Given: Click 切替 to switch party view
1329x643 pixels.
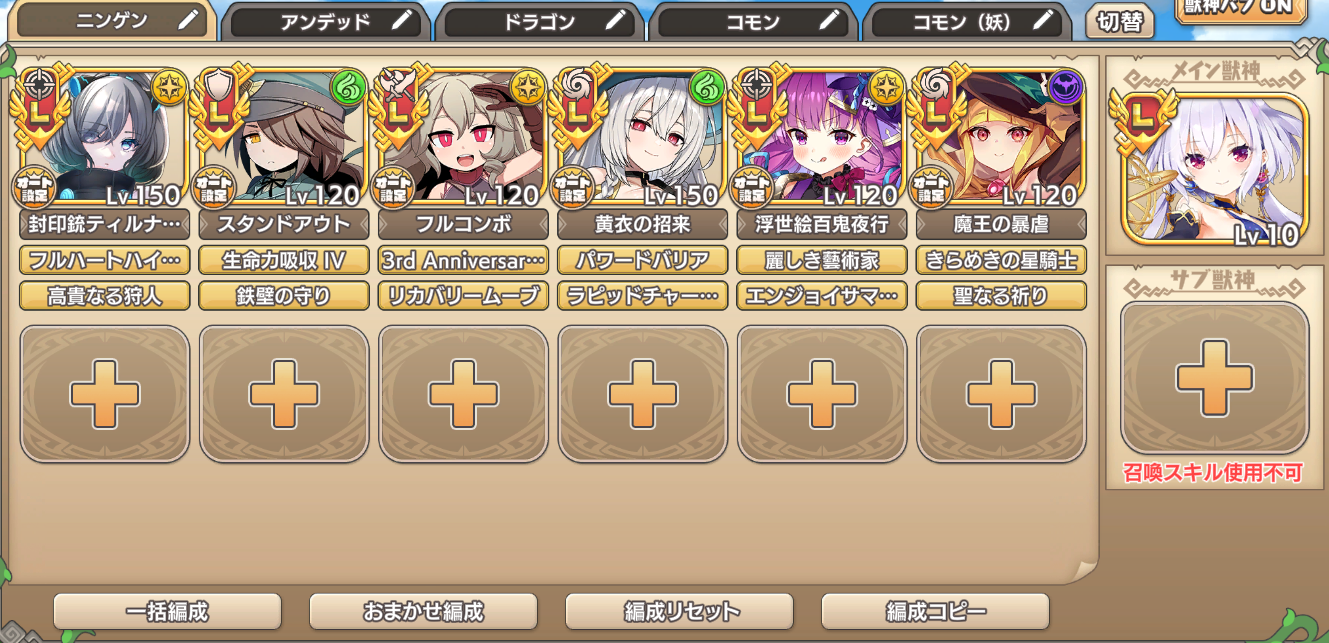Looking at the screenshot, I should (1120, 22).
